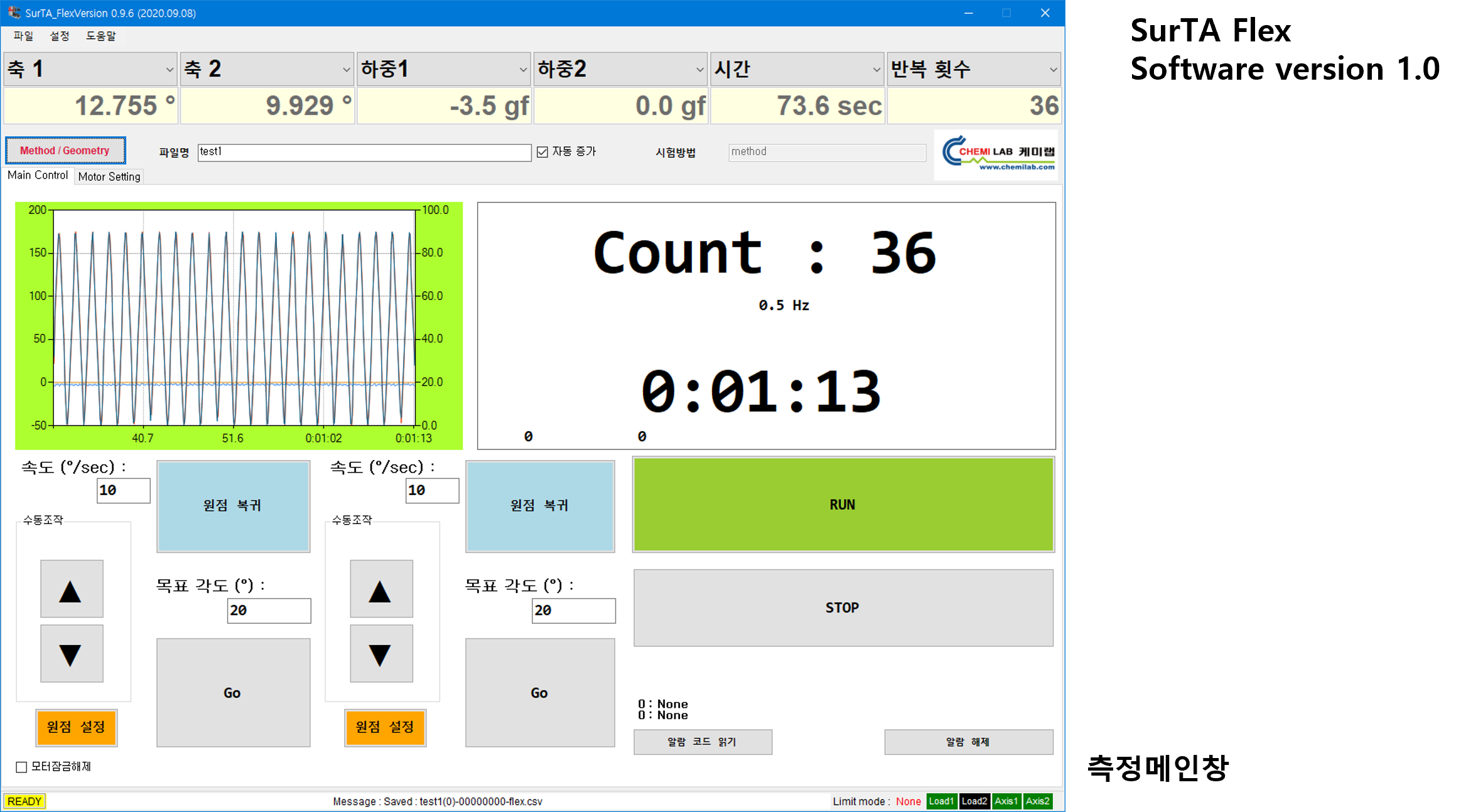Image resolution: width=1461 pixels, height=812 pixels.
Task: Click the Axis1 status indicator
Action: click(x=1006, y=801)
